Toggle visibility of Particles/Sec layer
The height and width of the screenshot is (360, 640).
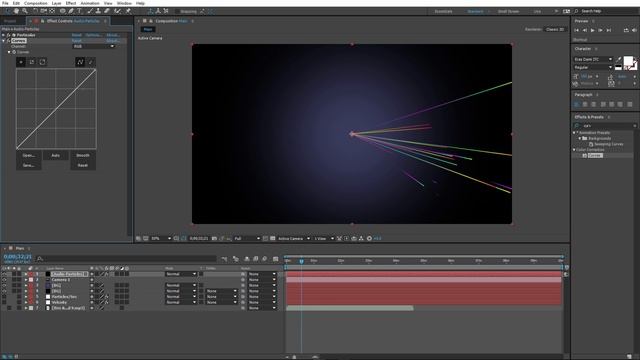4,297
